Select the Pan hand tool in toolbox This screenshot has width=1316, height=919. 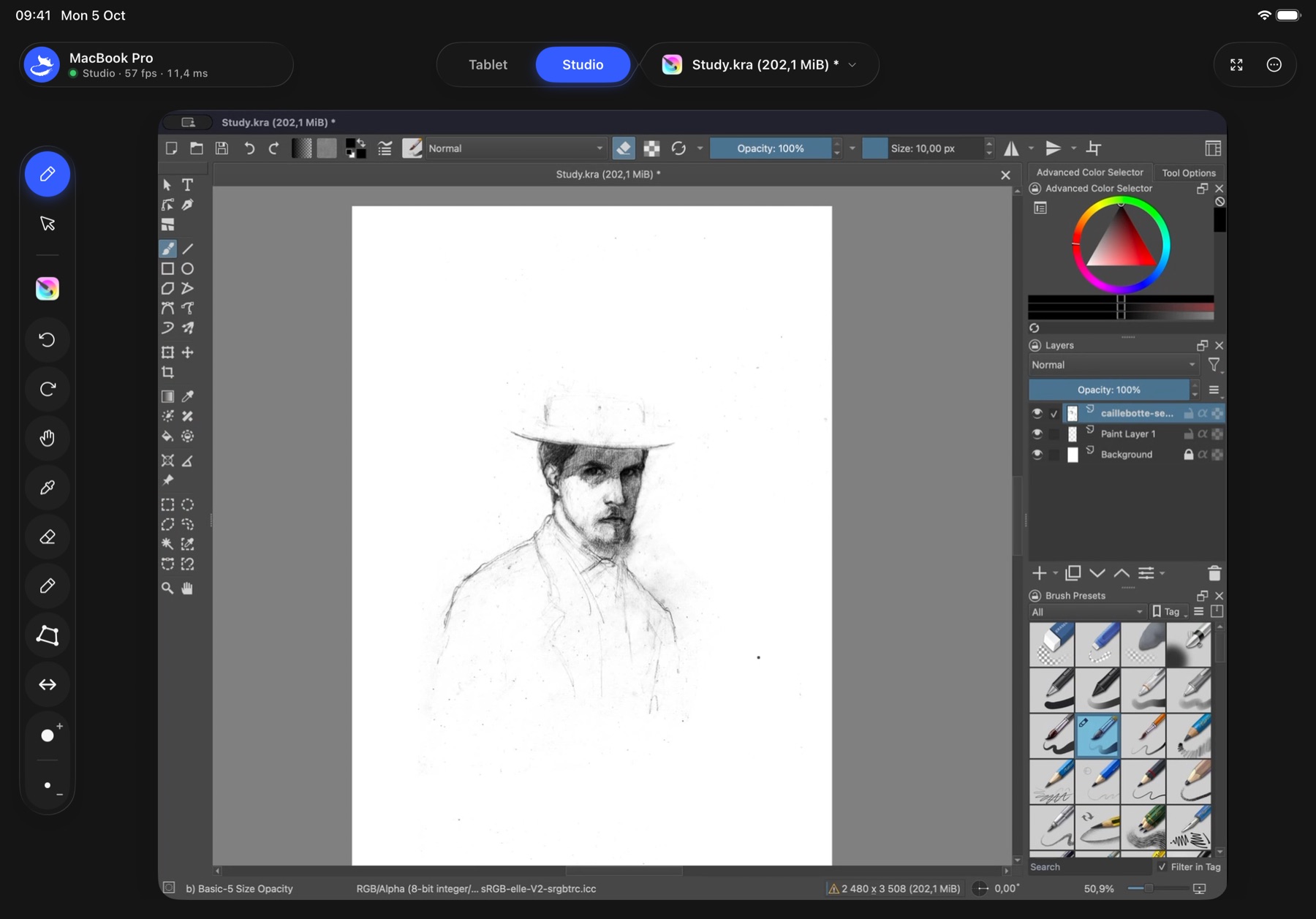coord(188,589)
